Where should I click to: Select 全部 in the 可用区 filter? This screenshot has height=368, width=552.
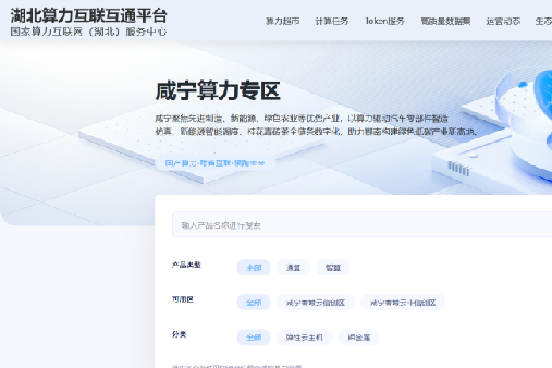[x=253, y=302]
